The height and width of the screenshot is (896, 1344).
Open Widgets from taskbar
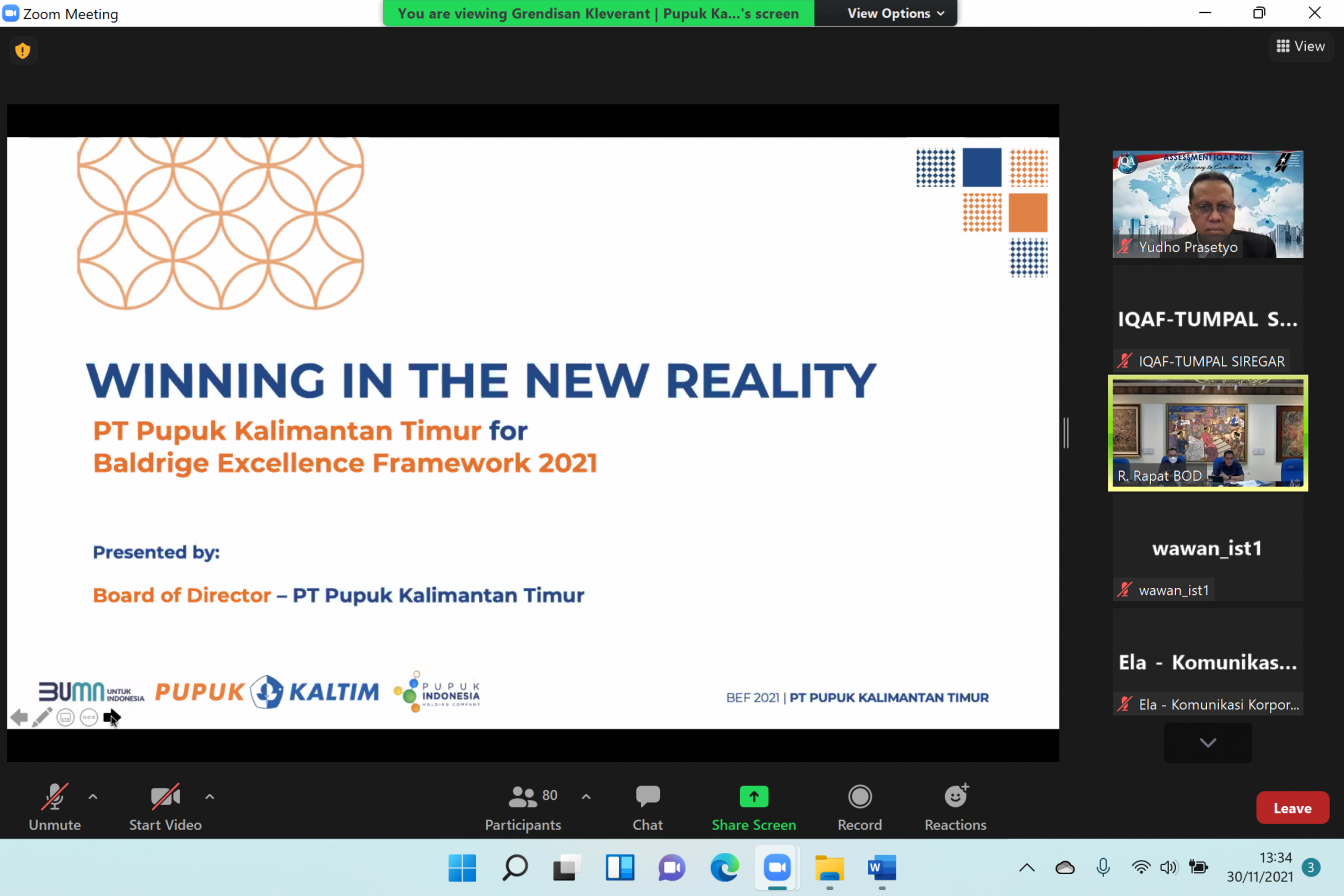(620, 868)
